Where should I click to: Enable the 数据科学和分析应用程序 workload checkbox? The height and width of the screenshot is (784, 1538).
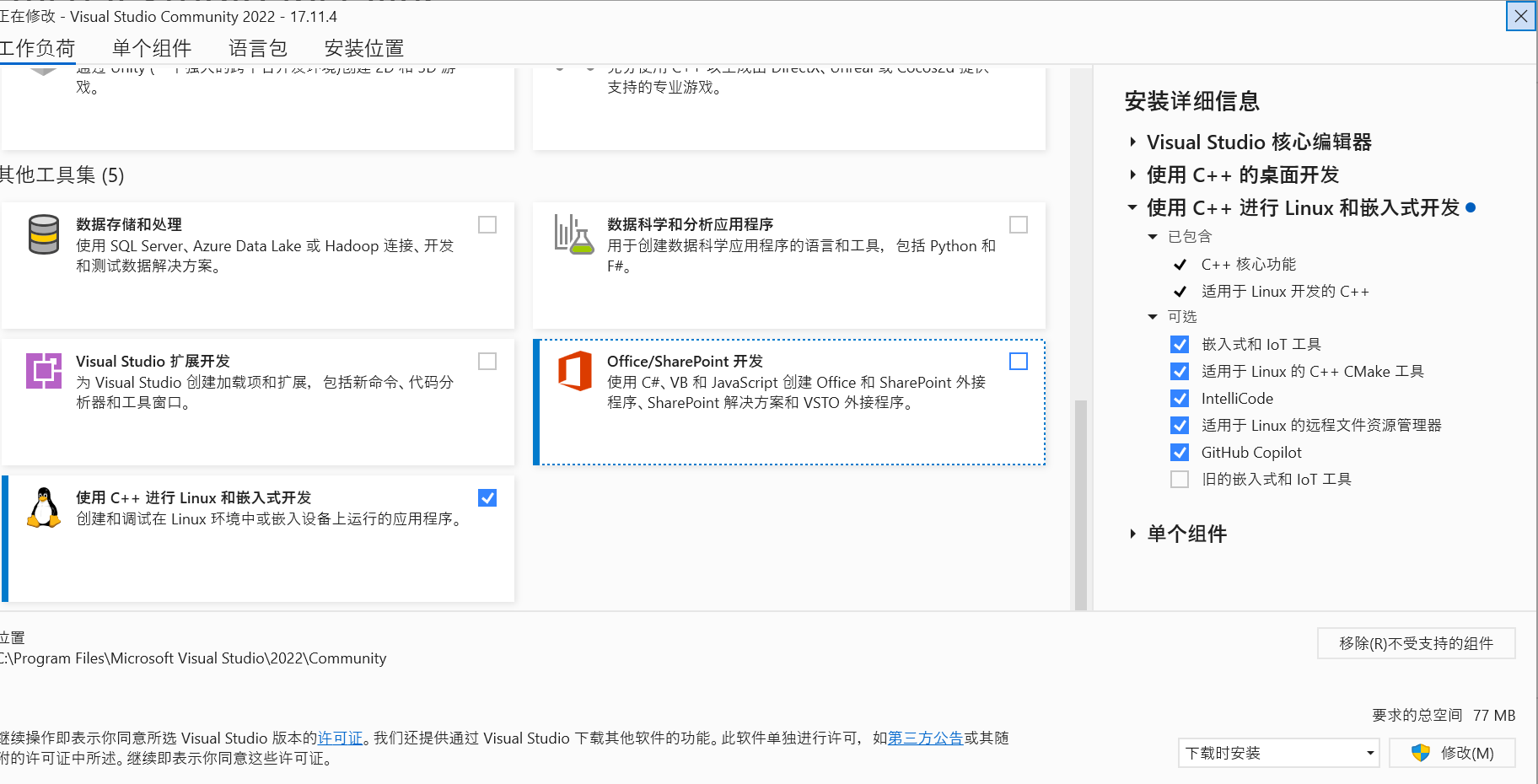1019,225
